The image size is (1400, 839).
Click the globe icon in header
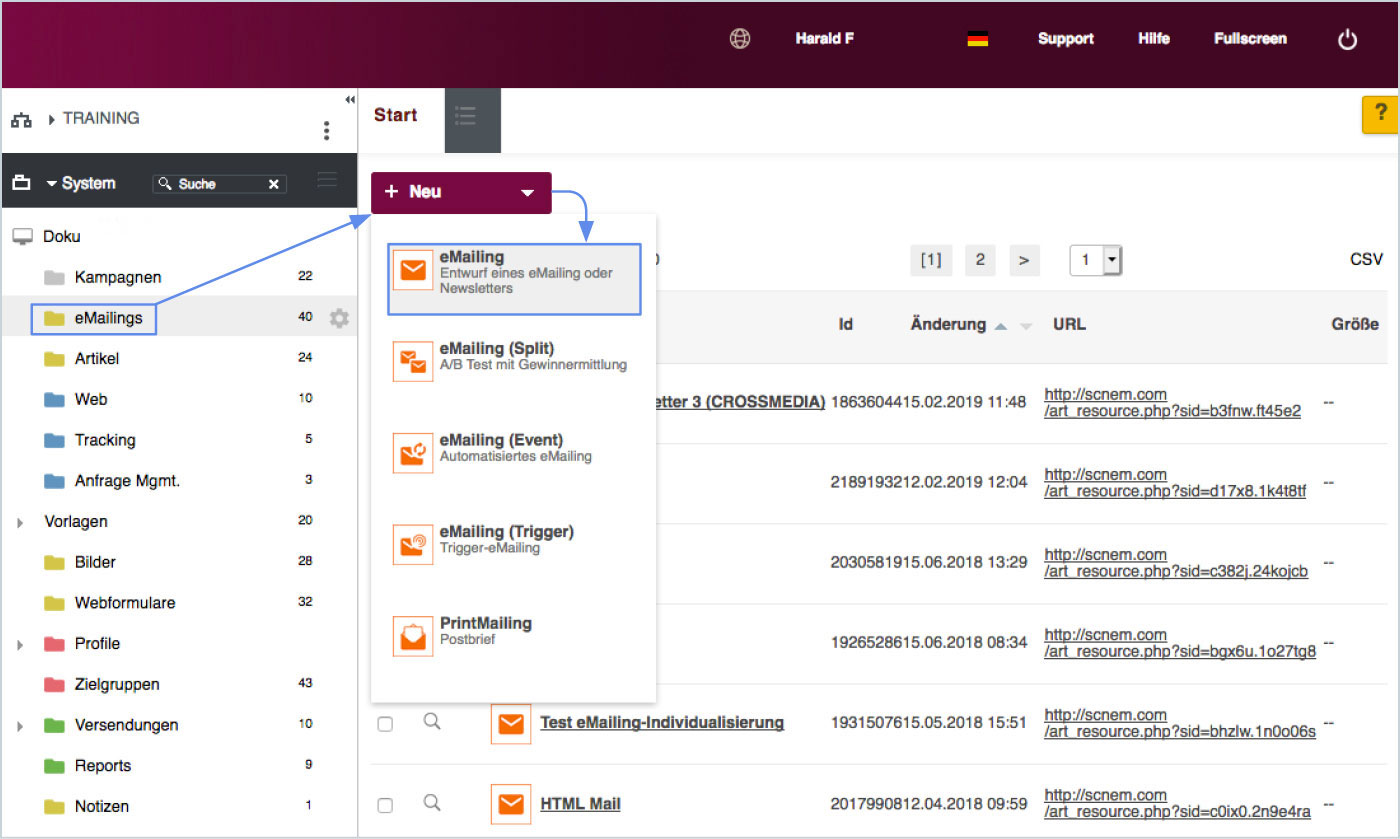tap(740, 39)
